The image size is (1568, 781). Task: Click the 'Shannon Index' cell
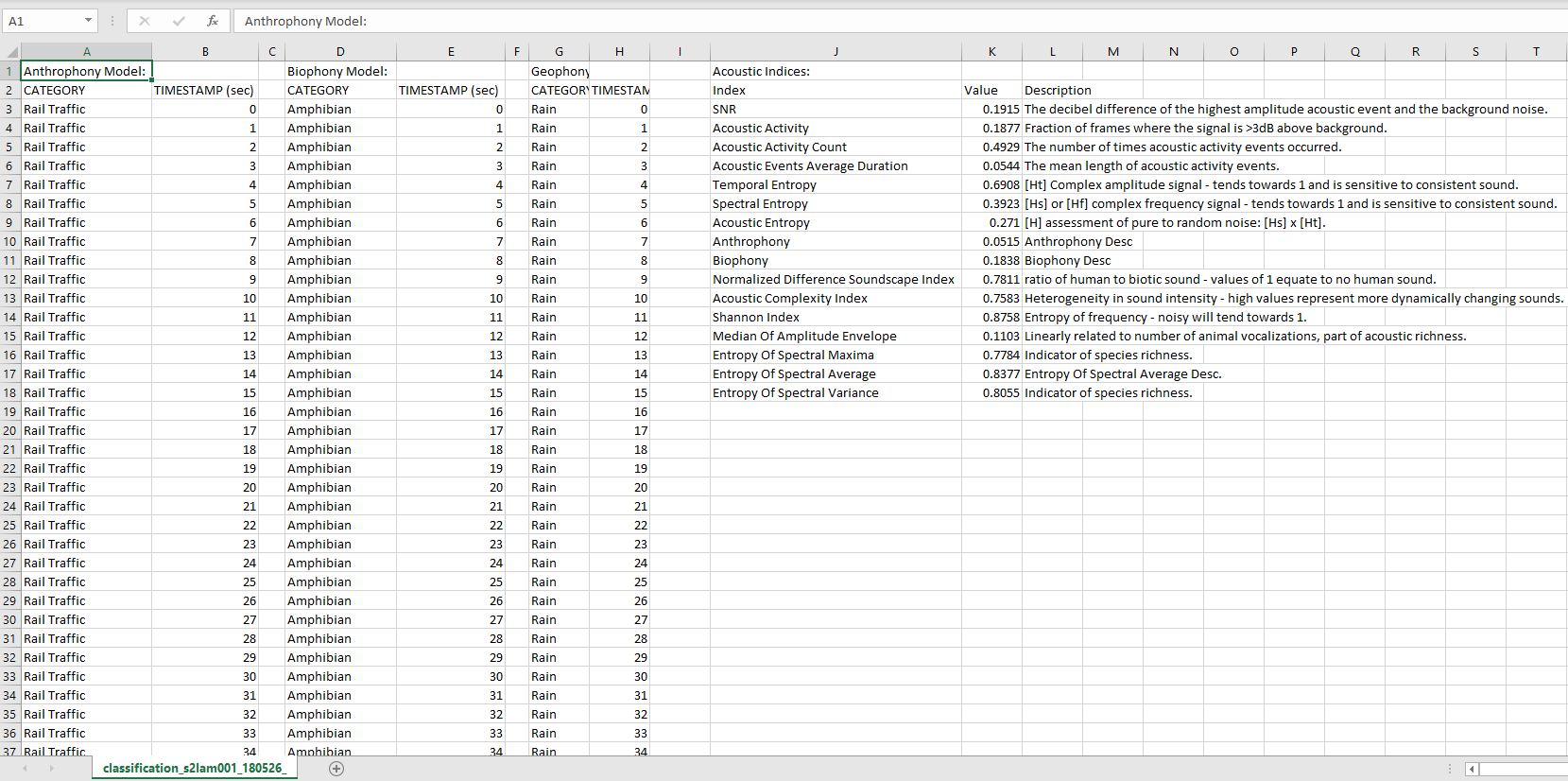836,317
